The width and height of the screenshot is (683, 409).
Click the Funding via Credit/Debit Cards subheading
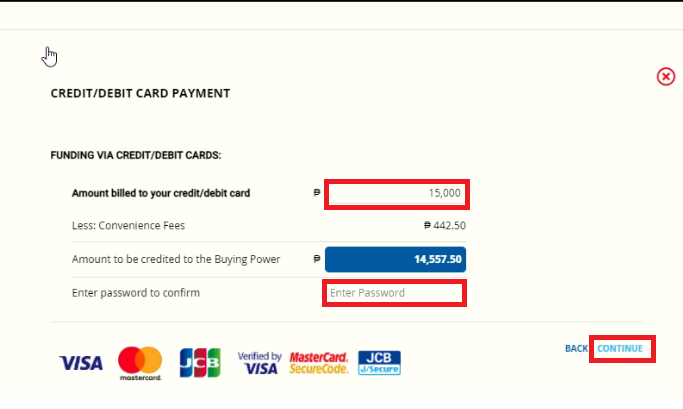pyautogui.click(x=136, y=155)
